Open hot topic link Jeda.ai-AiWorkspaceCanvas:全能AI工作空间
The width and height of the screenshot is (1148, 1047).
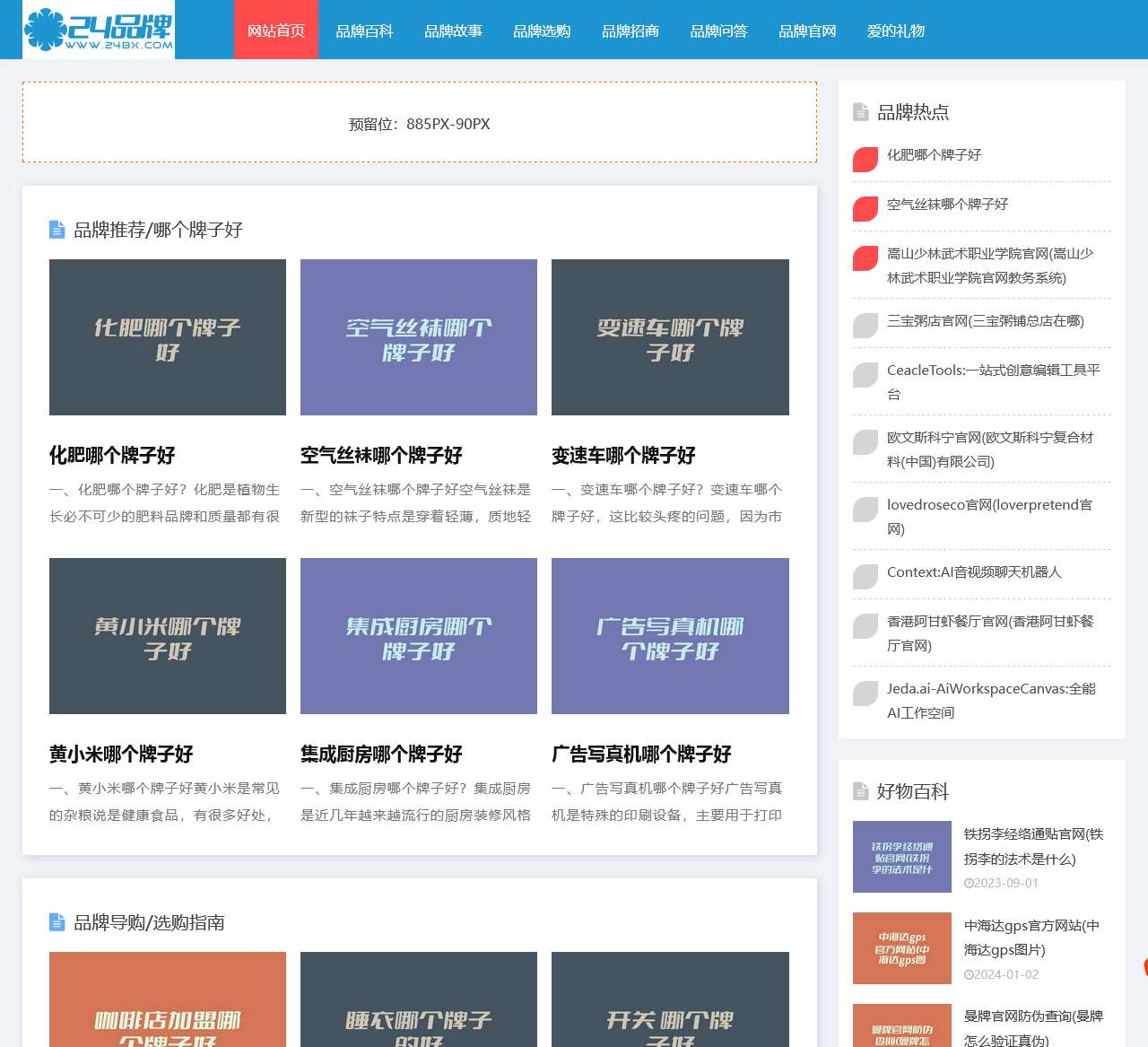pyautogui.click(x=991, y=701)
